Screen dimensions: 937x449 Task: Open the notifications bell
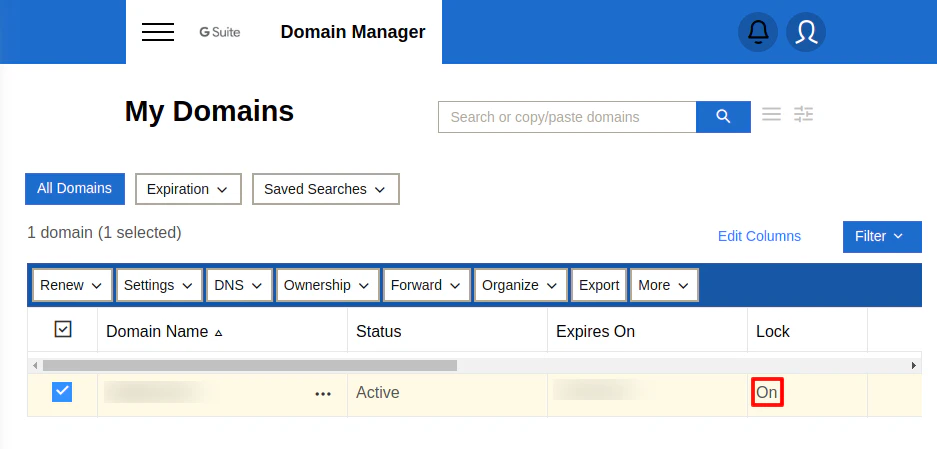tap(758, 32)
